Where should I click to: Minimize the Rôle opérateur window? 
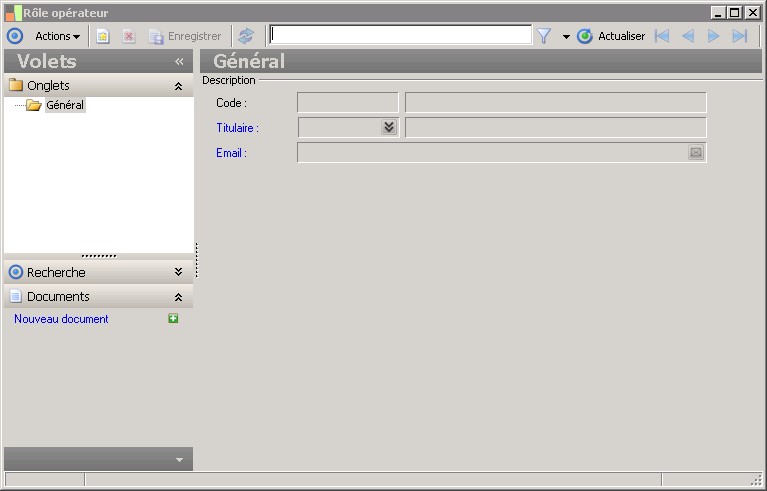pos(718,13)
